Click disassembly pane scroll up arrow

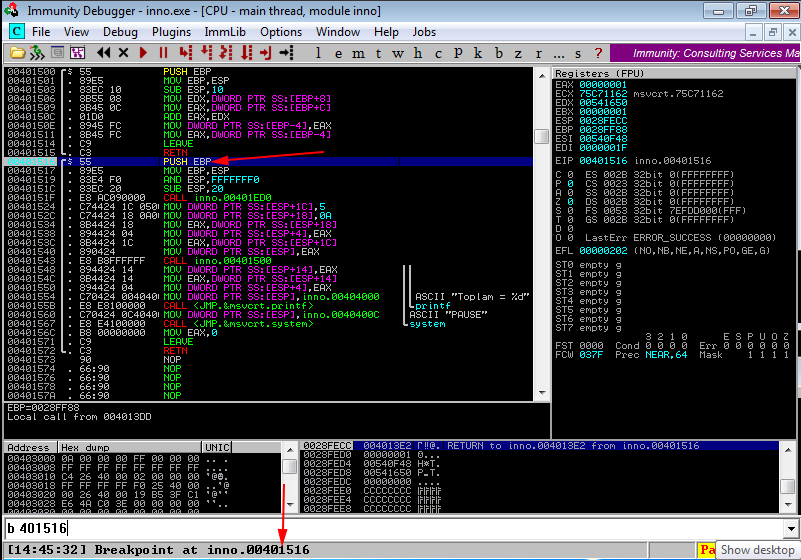point(541,75)
